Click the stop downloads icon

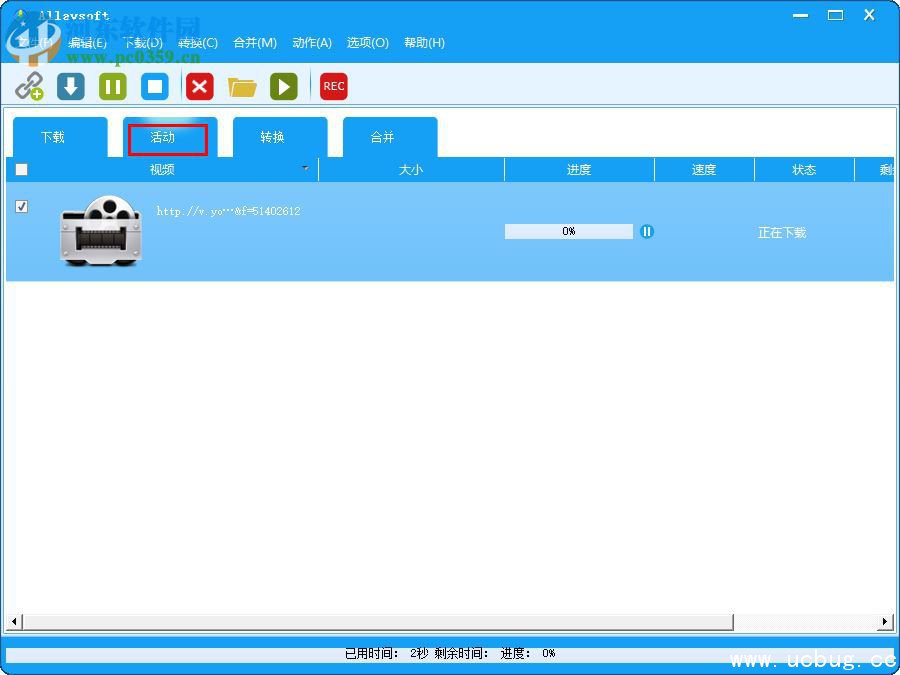click(x=155, y=86)
